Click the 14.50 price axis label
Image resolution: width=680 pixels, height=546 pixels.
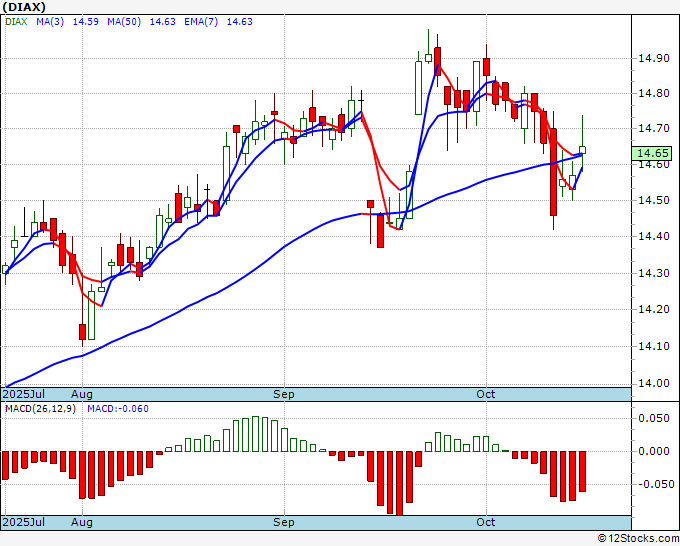click(653, 200)
